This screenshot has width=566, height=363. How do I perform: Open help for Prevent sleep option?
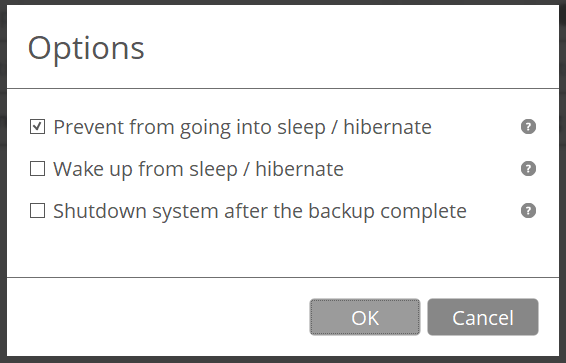[x=528, y=127]
